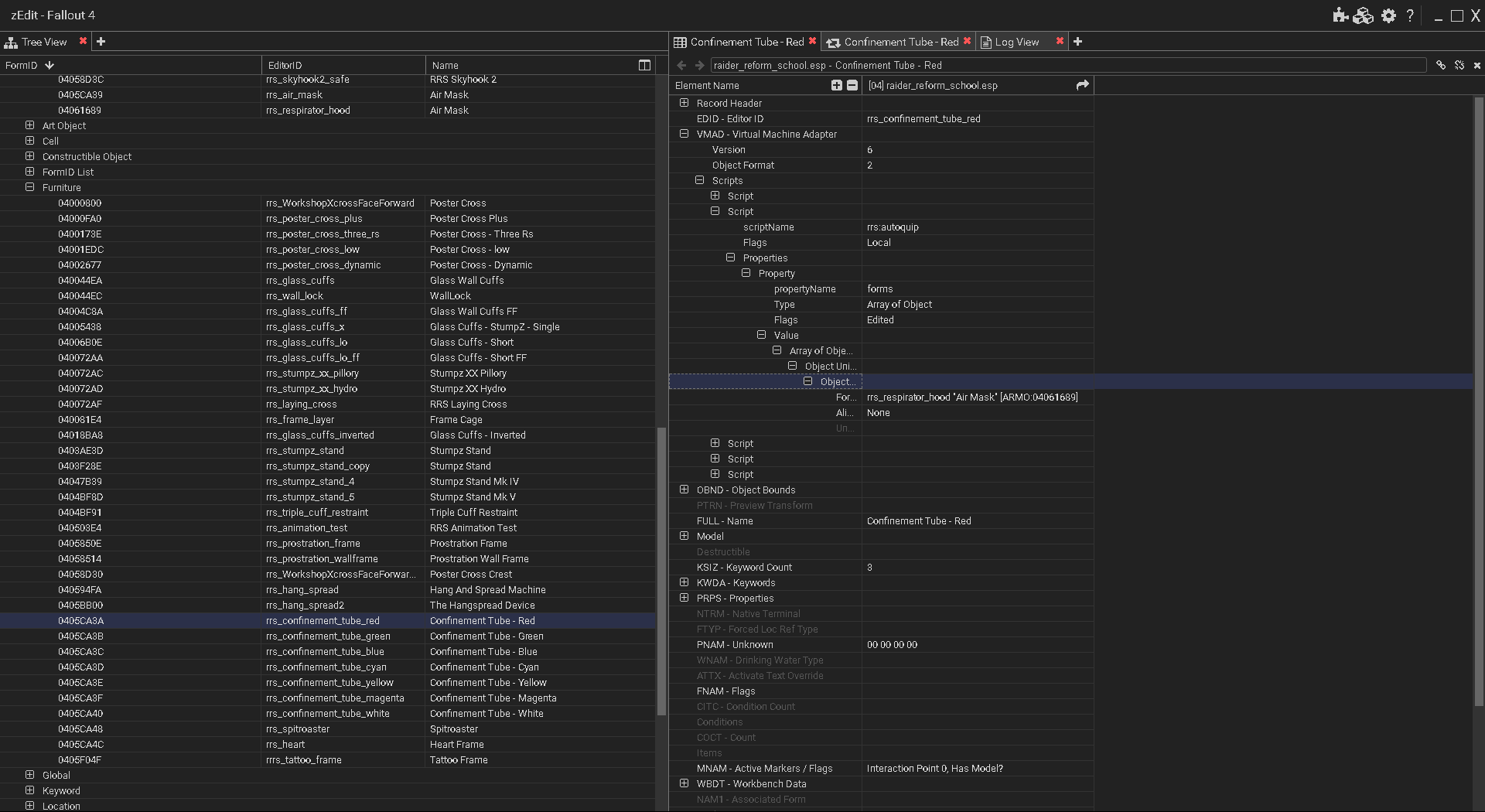Expand all elements with the plus icon
The image size is (1485, 812).
click(x=837, y=85)
